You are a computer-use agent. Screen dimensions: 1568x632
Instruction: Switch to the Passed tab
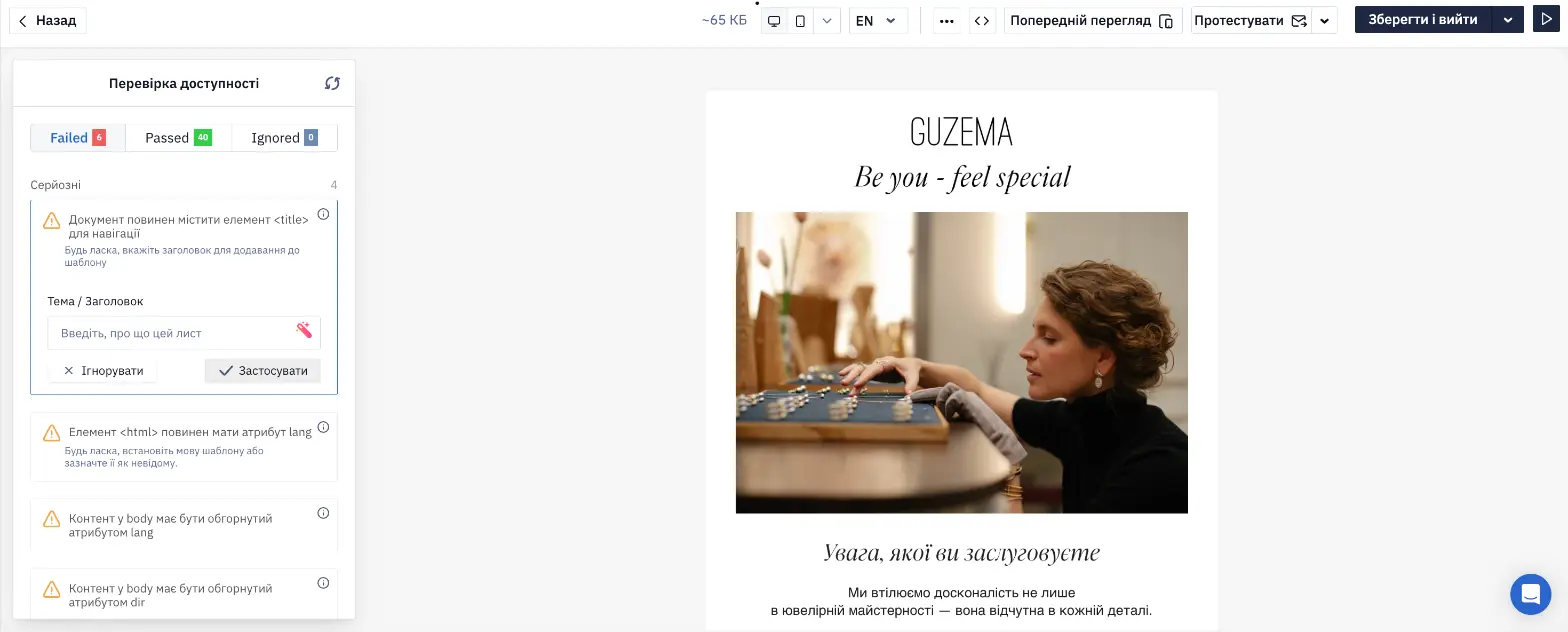click(x=178, y=138)
